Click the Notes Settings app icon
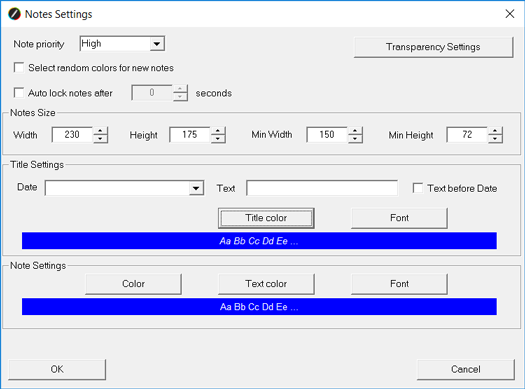This screenshot has height=389, width=525. (x=14, y=14)
